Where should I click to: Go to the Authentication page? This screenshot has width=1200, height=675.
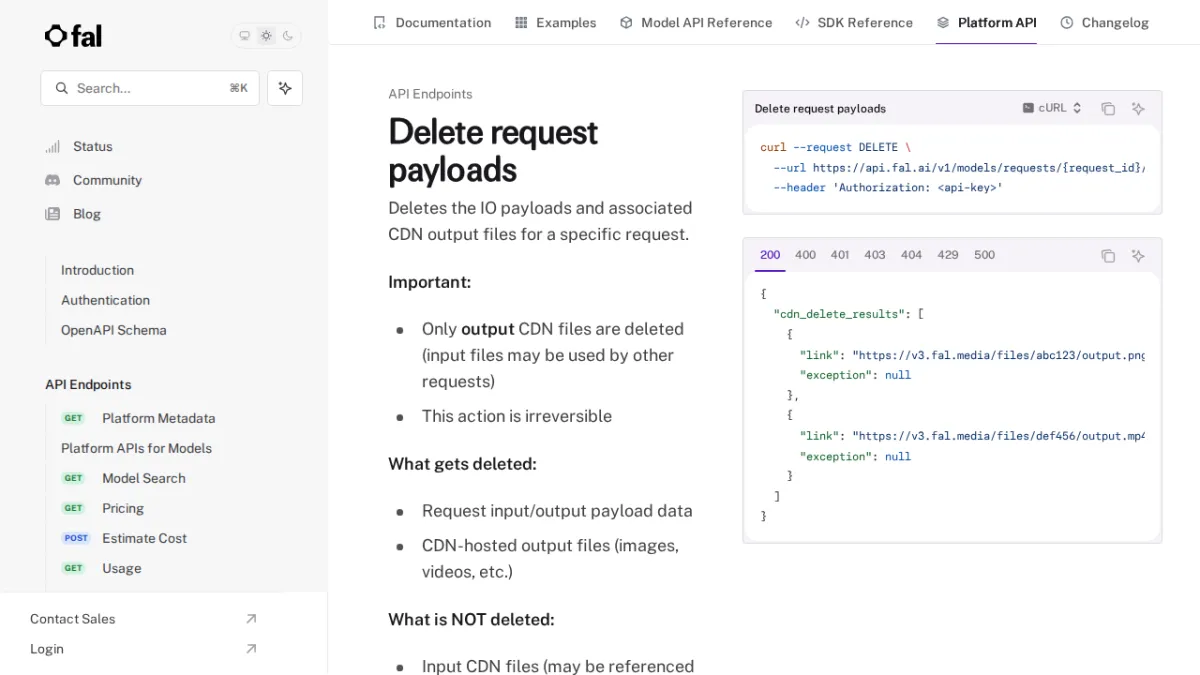tap(105, 300)
